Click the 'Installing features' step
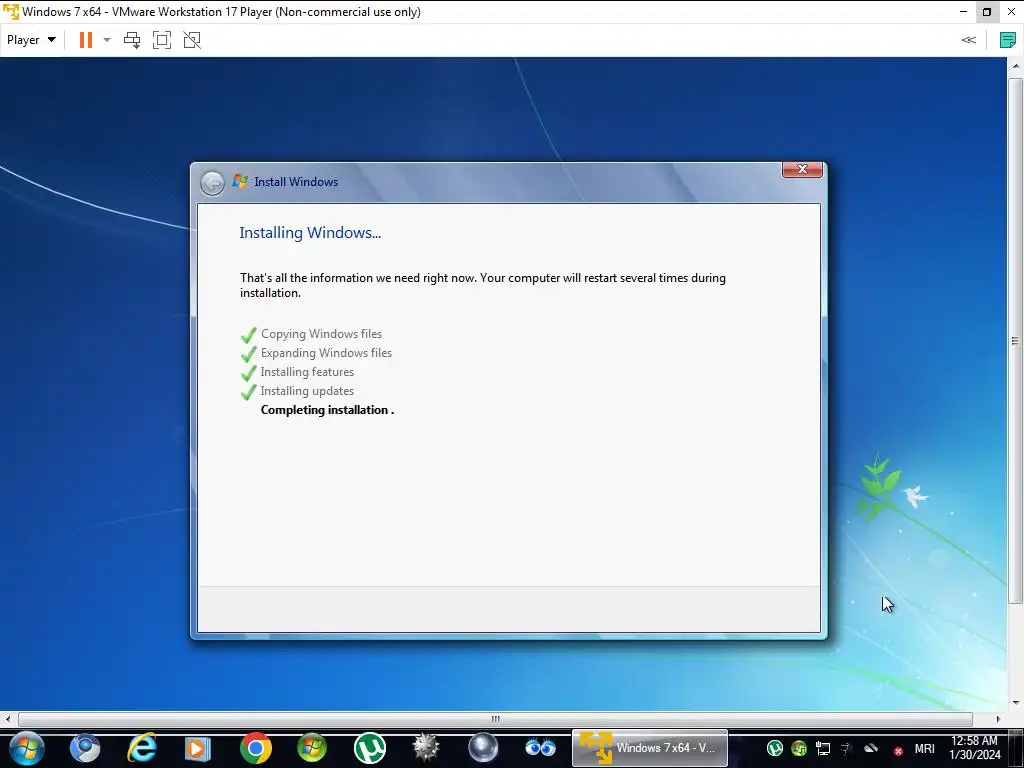1024x768 pixels. (307, 372)
